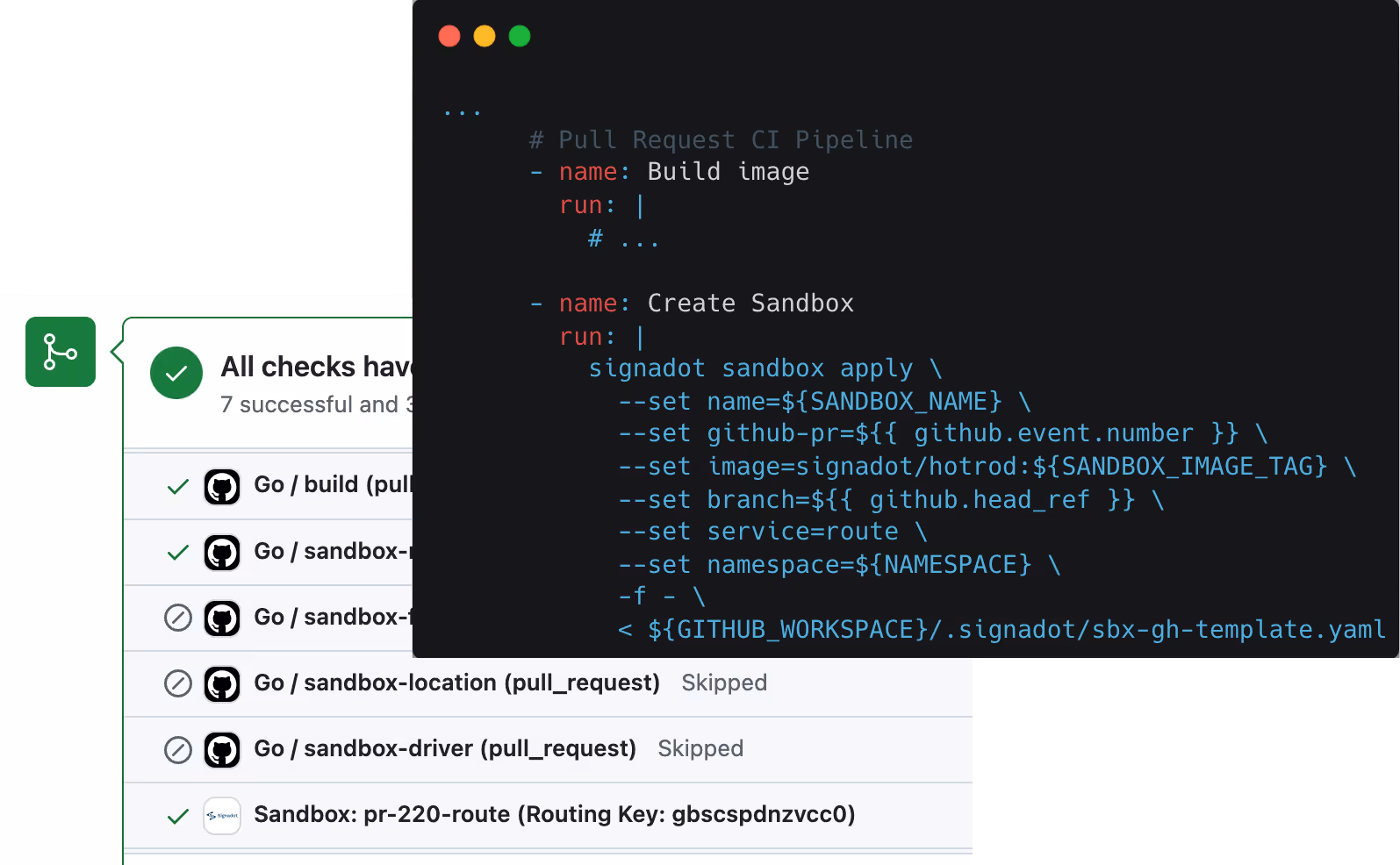1400x865 pixels.
Task: Open the Go / sandbox-driver (pull_request) check
Action: click(445, 748)
